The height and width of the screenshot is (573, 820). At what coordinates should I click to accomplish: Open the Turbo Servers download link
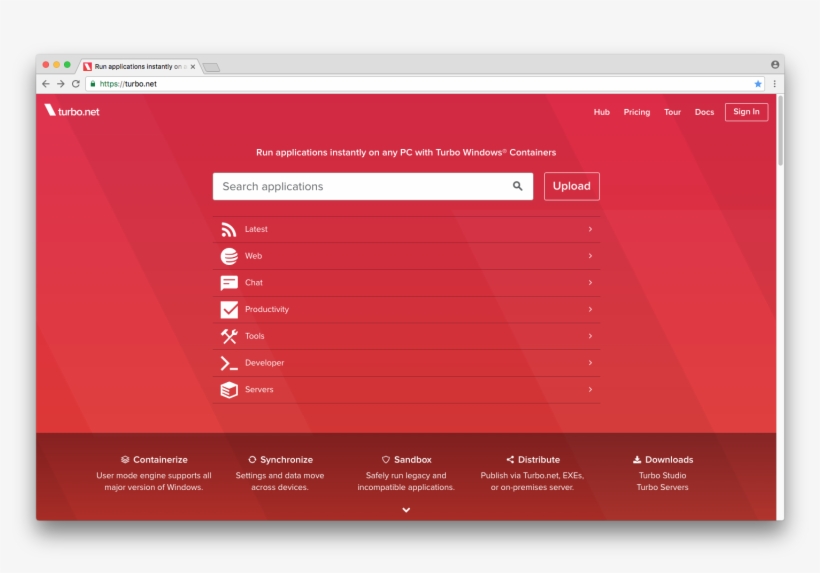tap(662, 487)
